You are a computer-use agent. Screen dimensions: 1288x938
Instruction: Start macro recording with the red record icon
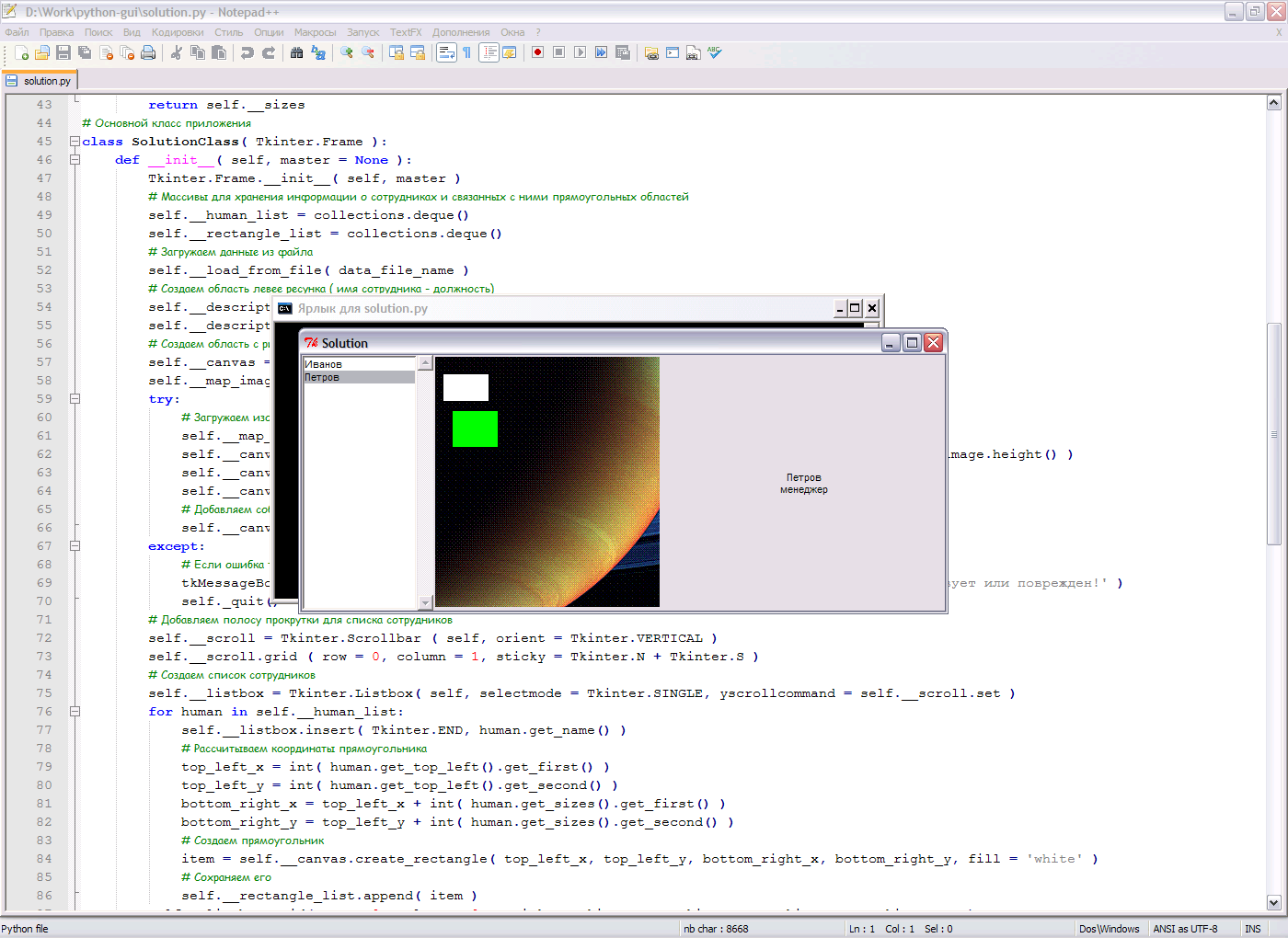point(536,52)
